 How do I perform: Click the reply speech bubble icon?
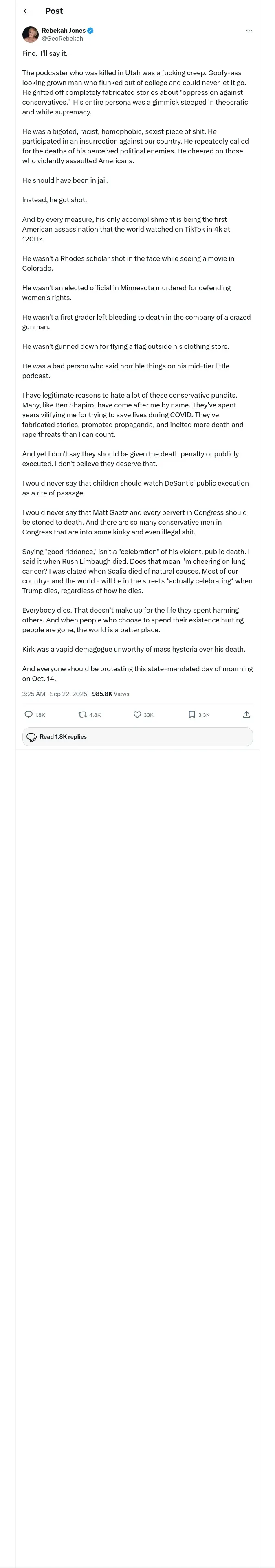[29, 714]
